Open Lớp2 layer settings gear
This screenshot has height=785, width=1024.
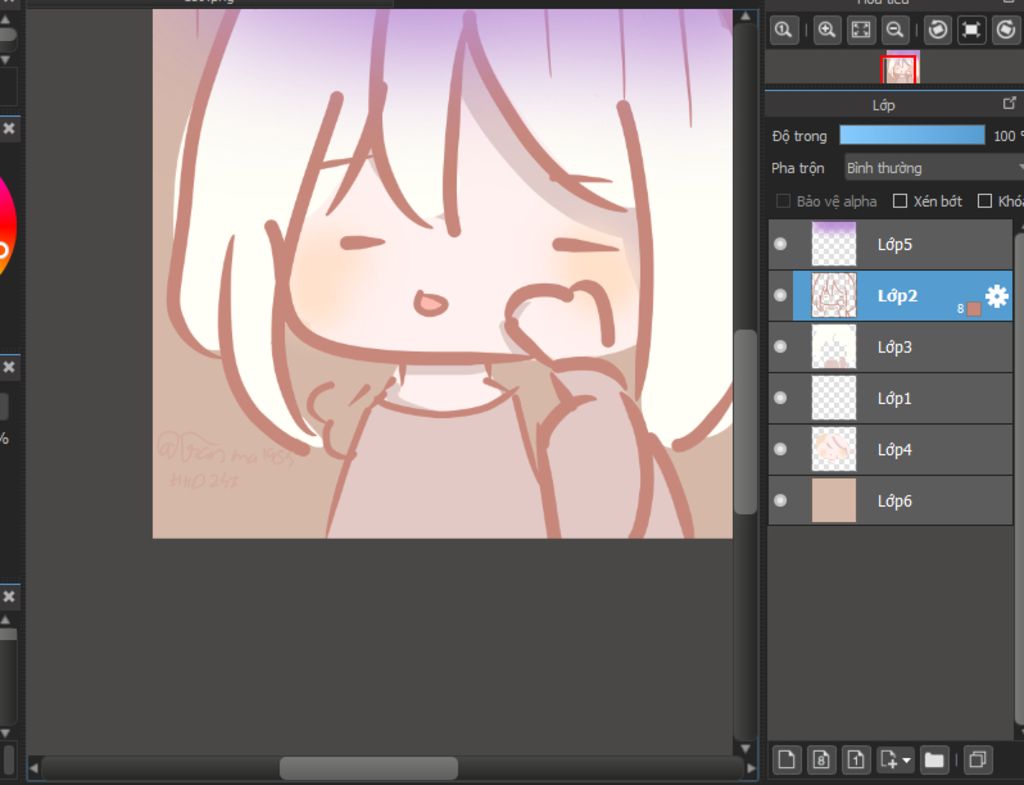(997, 296)
